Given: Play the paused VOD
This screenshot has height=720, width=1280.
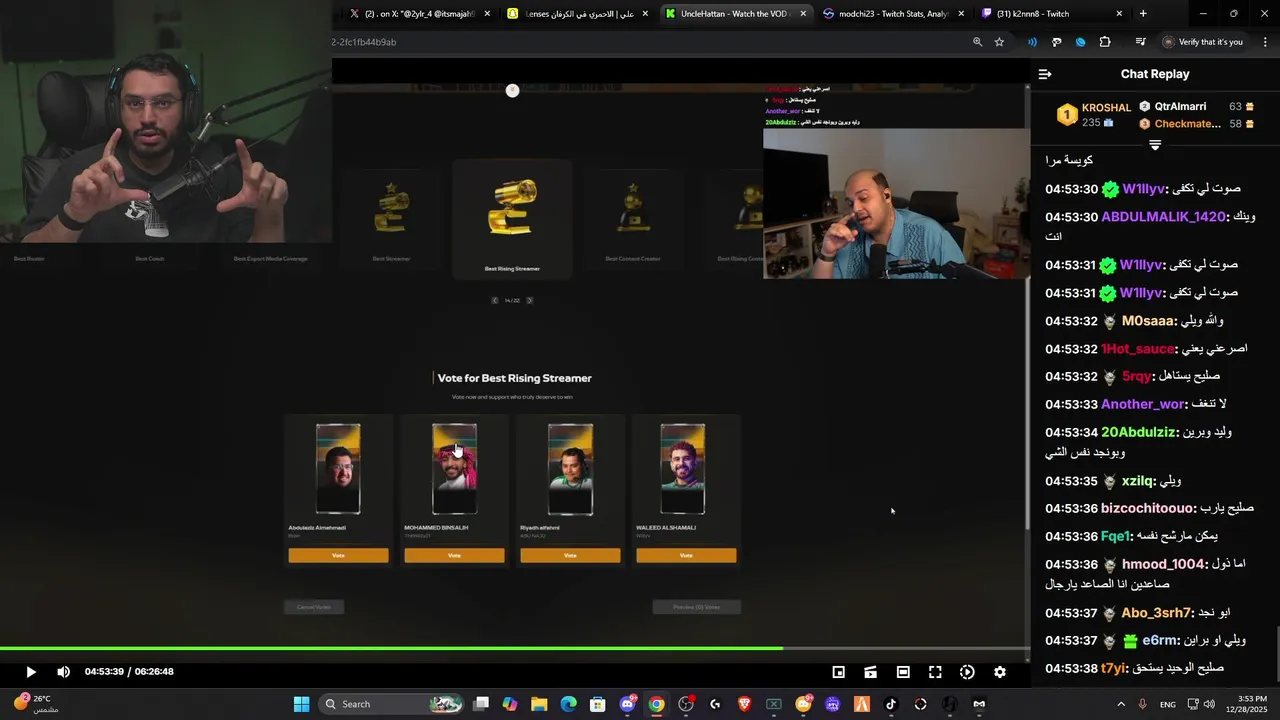Looking at the screenshot, I should (30, 672).
